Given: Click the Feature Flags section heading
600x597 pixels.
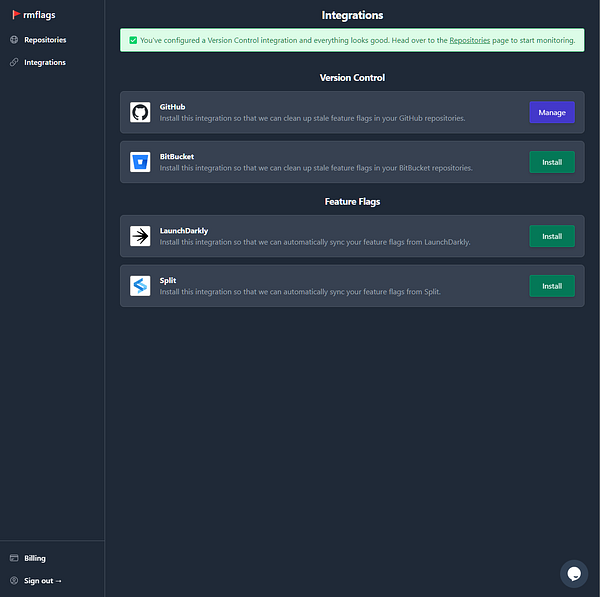Looking at the screenshot, I should pos(352,202).
